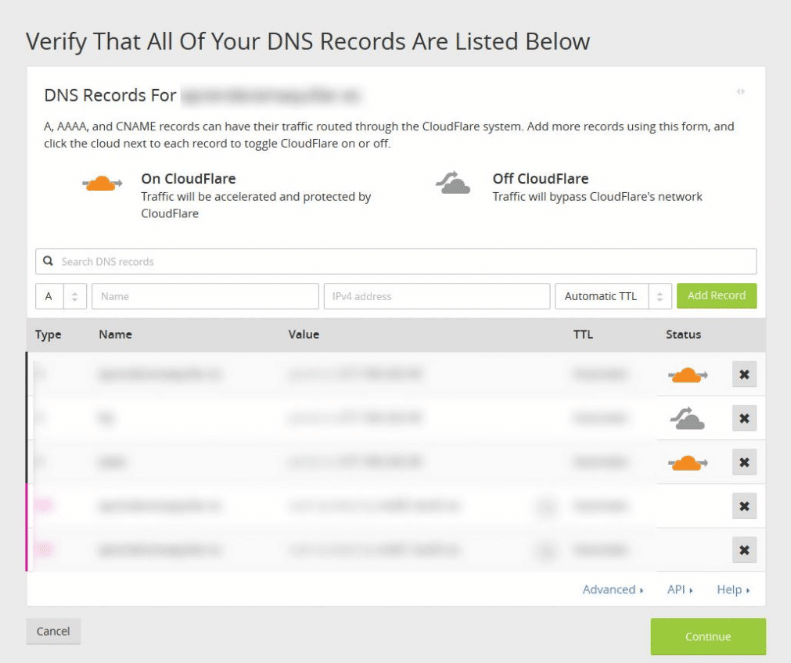Viewport: 791px width, 663px height.
Task: Focus the Name input field
Action: (205, 296)
